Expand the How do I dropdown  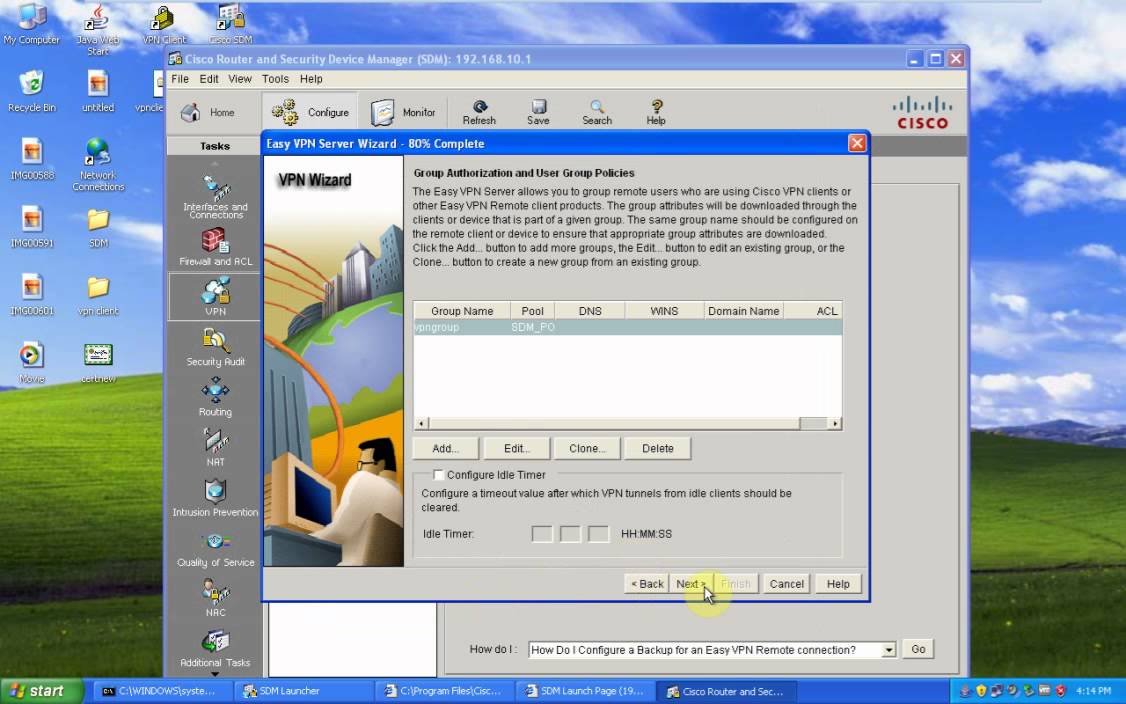pos(888,650)
